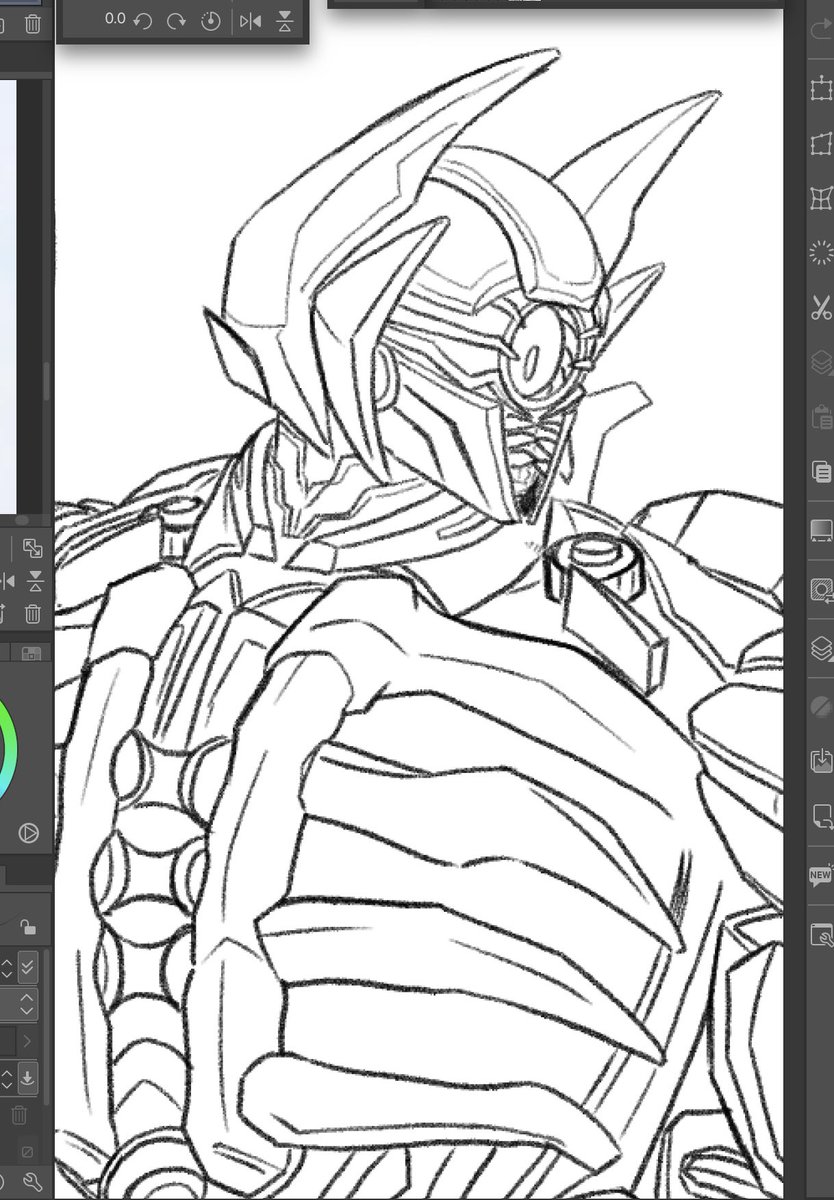The image size is (834, 1200).
Task: Click the stepper arrows beside download button
Action: tap(6, 1079)
